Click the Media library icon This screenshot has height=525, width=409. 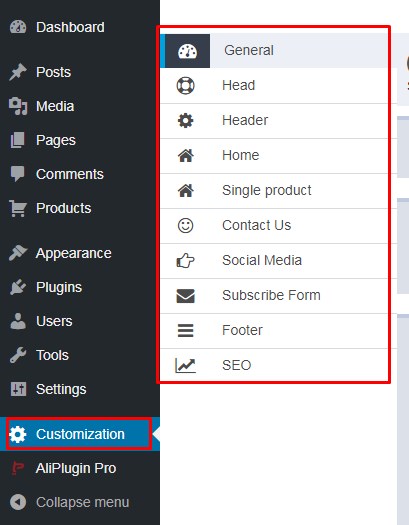[x=18, y=106]
